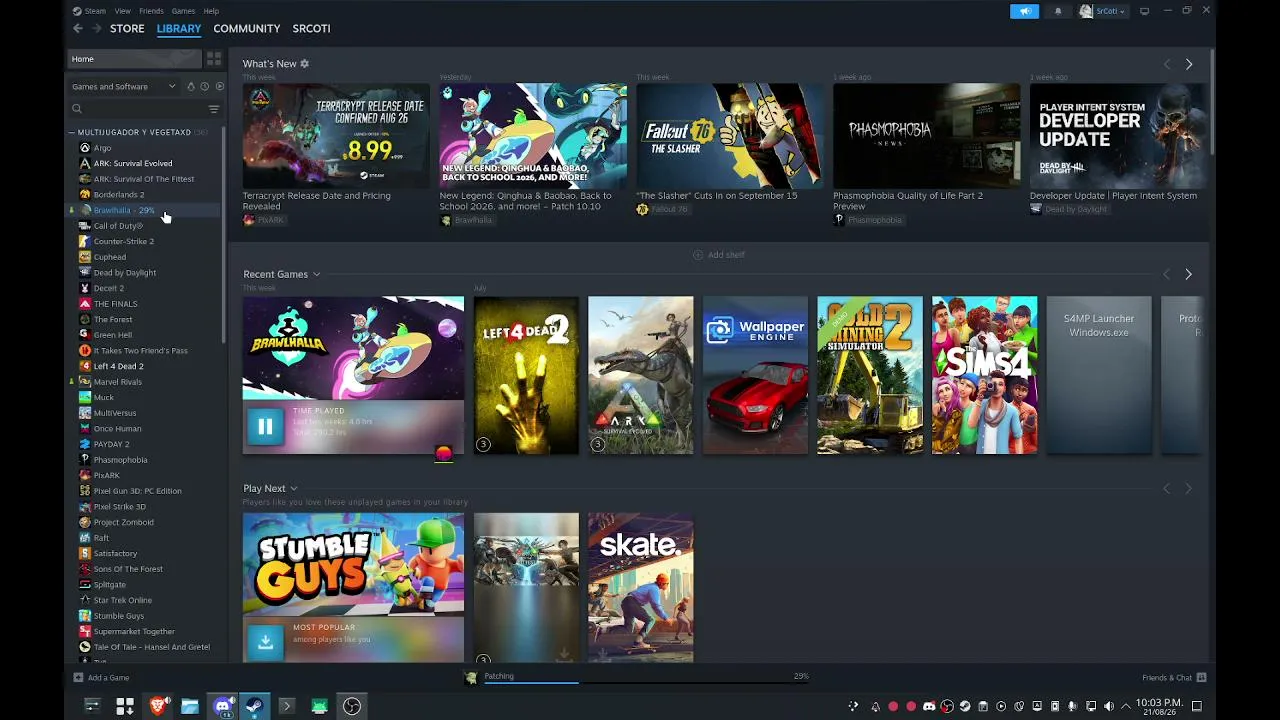Click the Add a Game plus icon
This screenshot has height=720, width=1280.
click(x=78, y=677)
